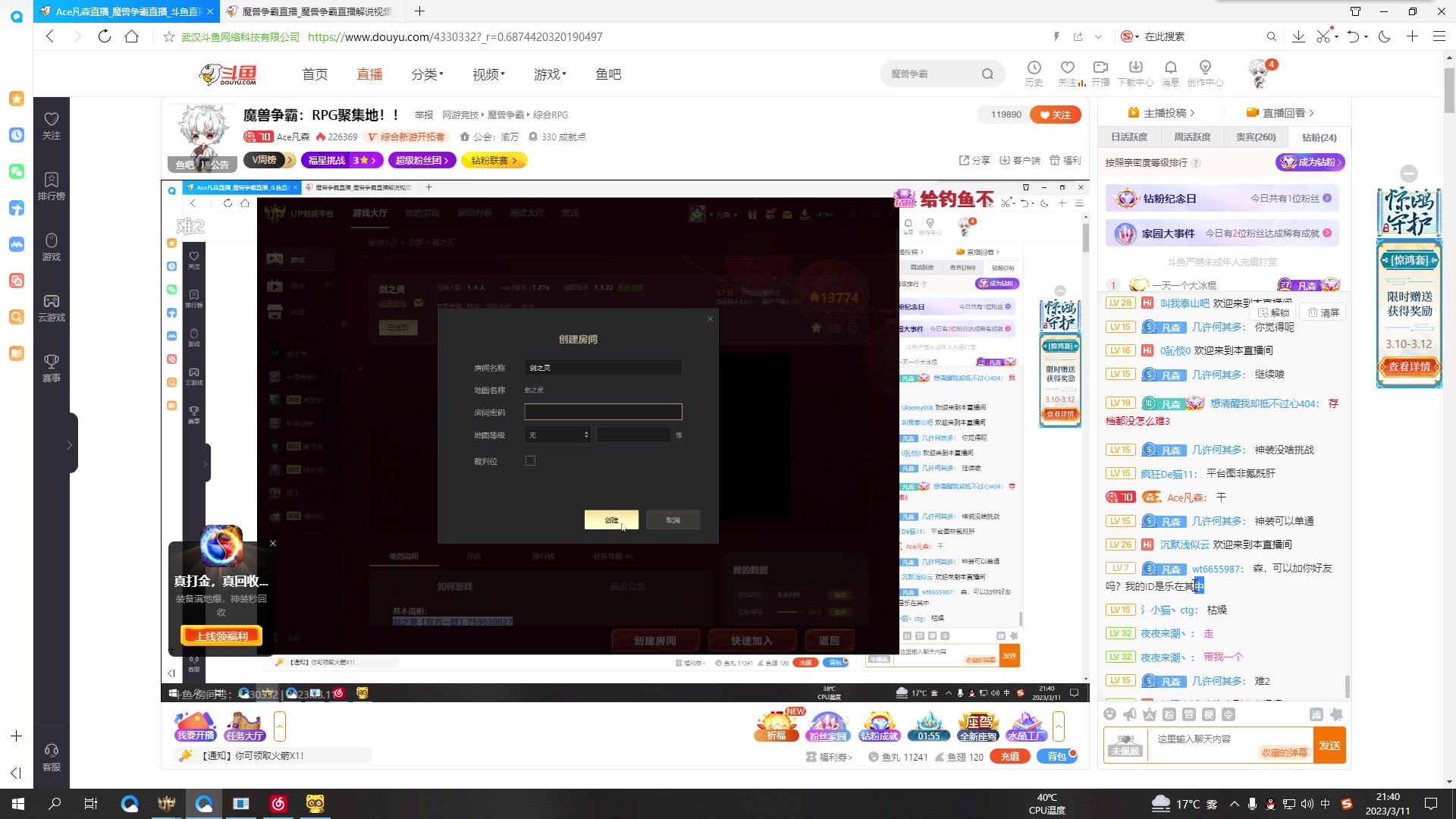Click browser reload icon

click(104, 36)
